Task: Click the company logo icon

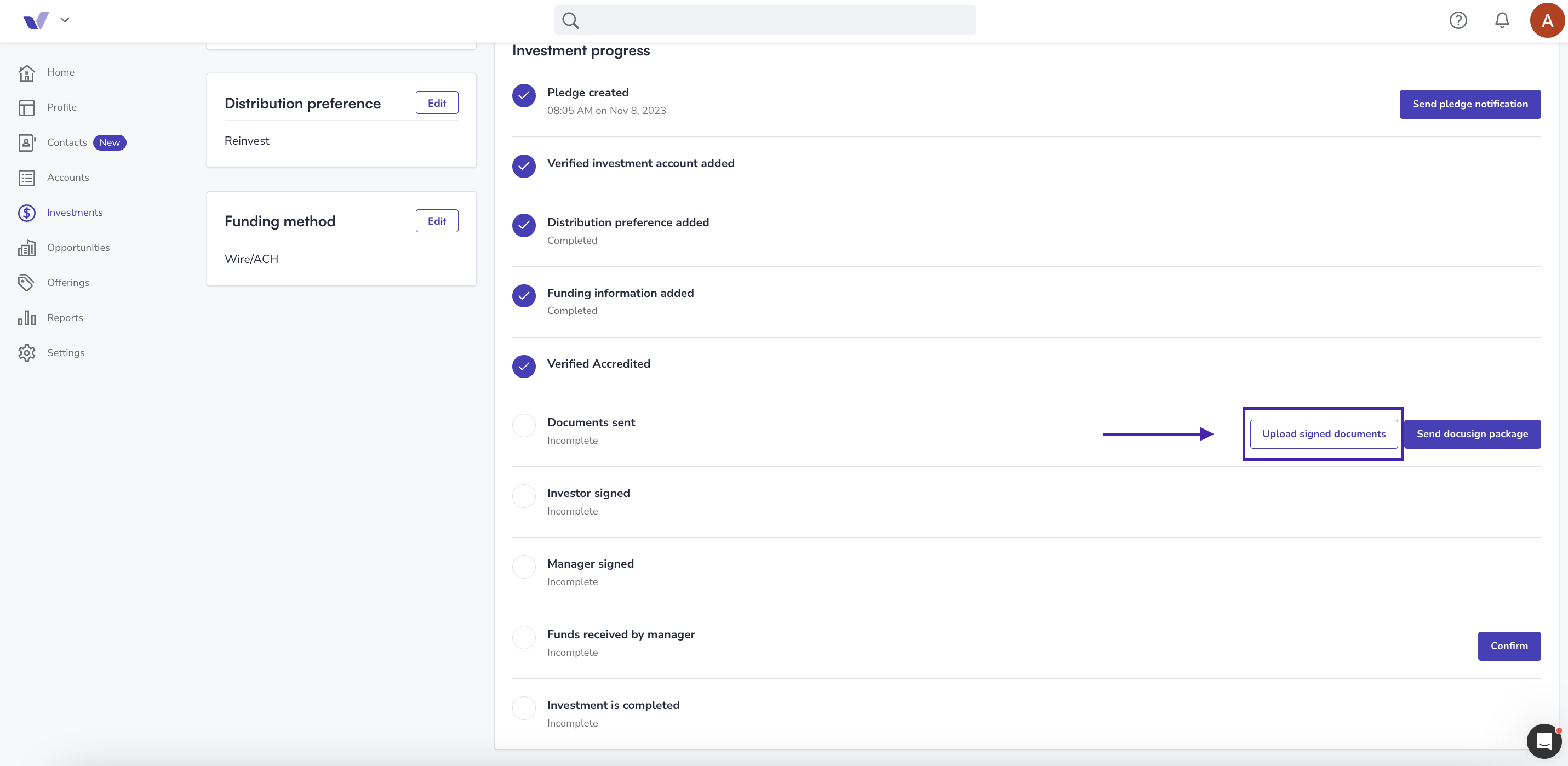Action: click(x=36, y=20)
